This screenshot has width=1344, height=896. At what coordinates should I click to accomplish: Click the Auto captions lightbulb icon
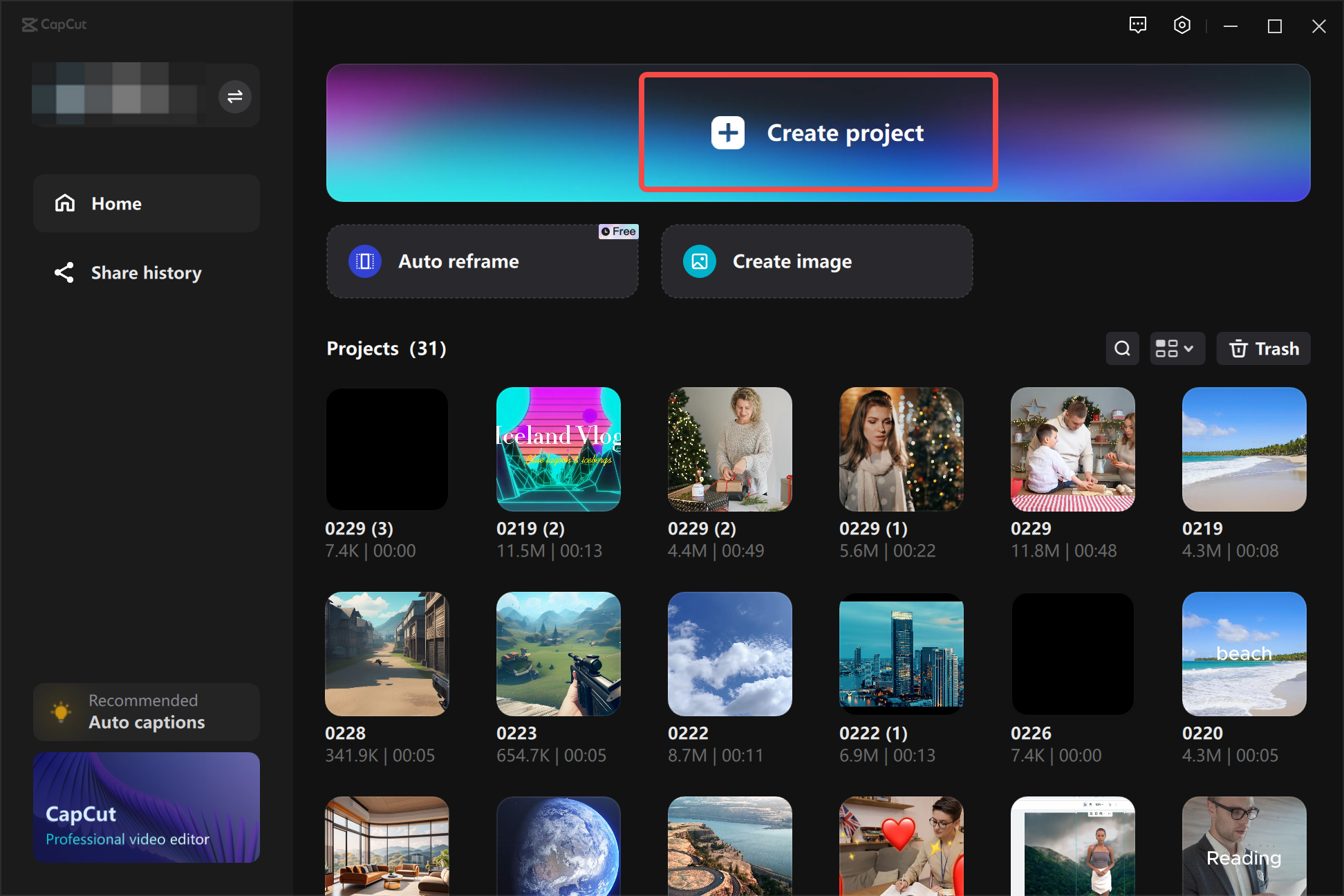pos(62,711)
